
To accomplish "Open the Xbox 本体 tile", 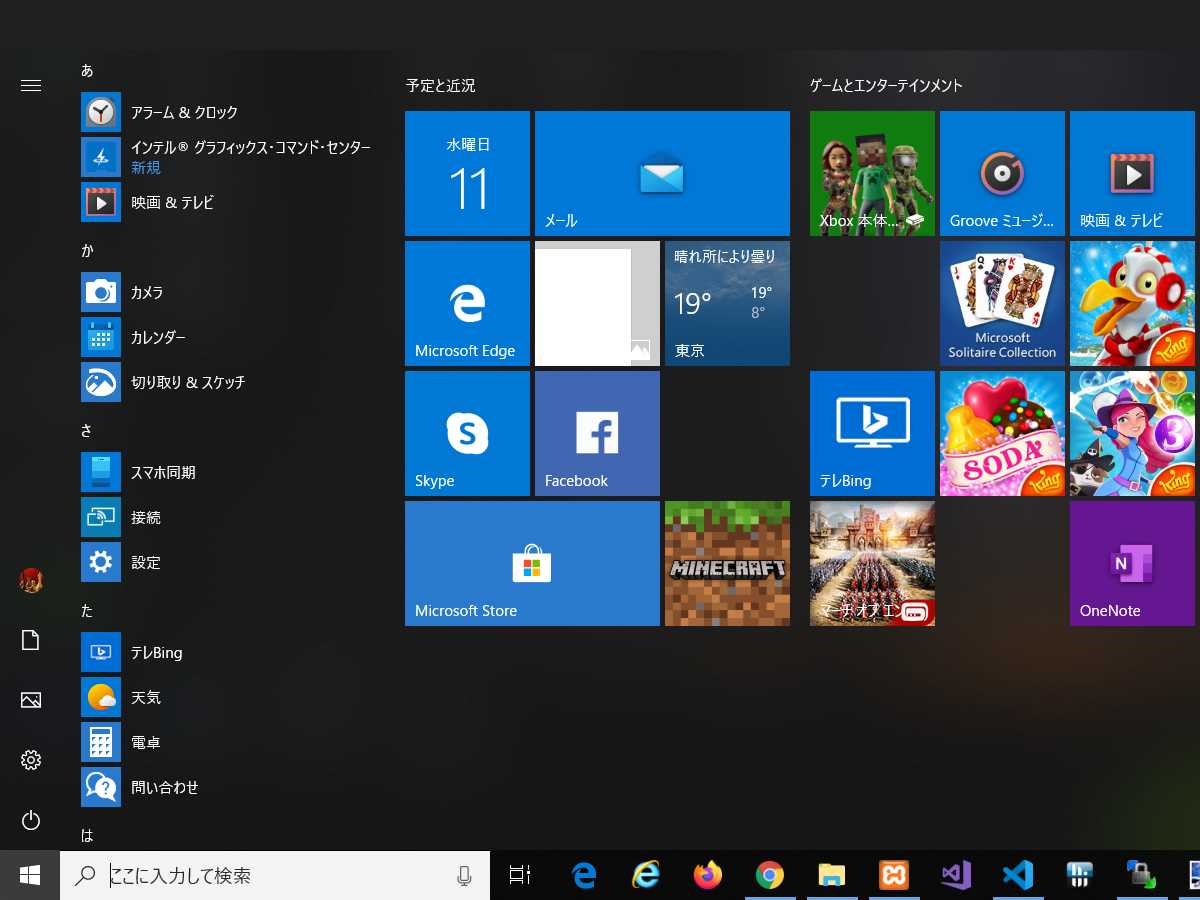I will [872, 173].
